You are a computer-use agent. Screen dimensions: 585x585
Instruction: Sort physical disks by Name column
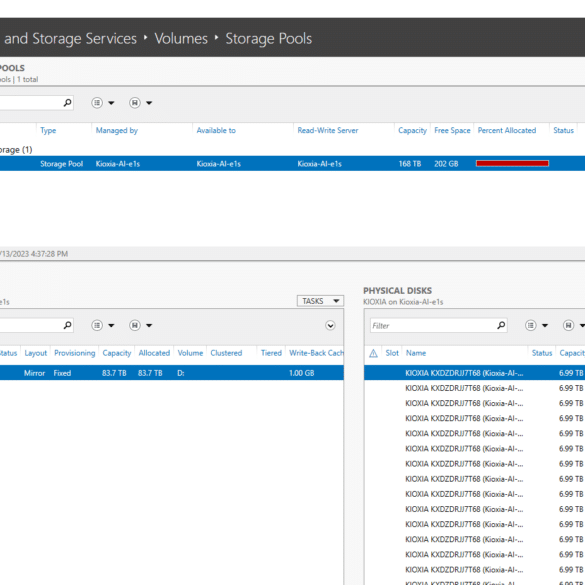[x=416, y=353]
